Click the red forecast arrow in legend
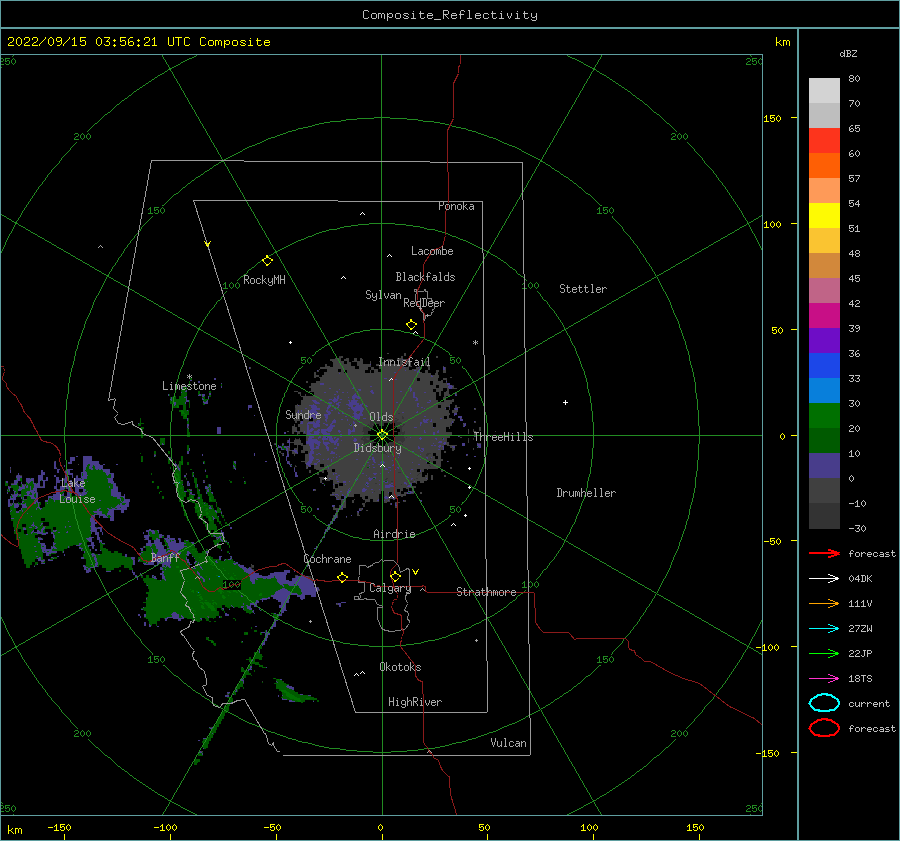 824,553
